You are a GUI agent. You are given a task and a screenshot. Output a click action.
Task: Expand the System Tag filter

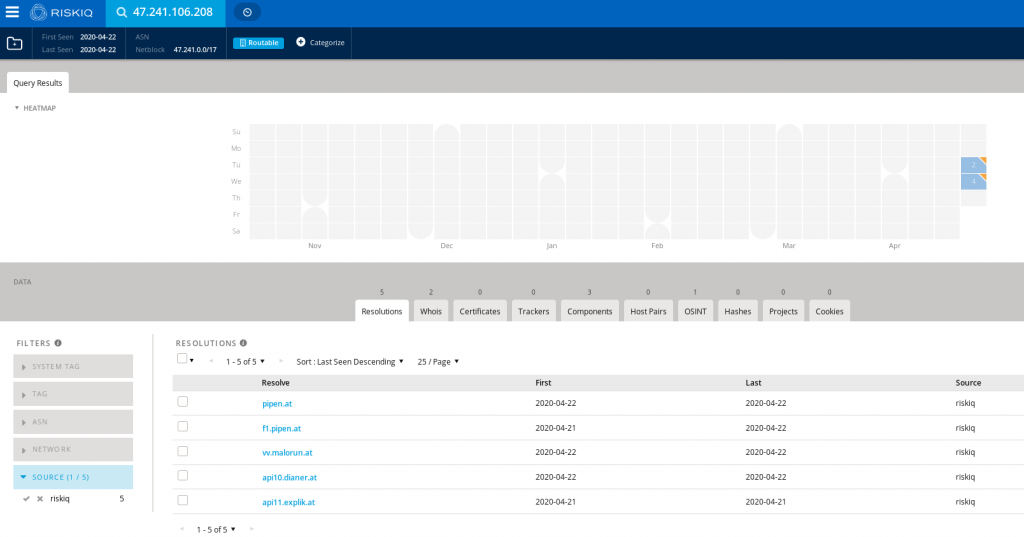73,366
